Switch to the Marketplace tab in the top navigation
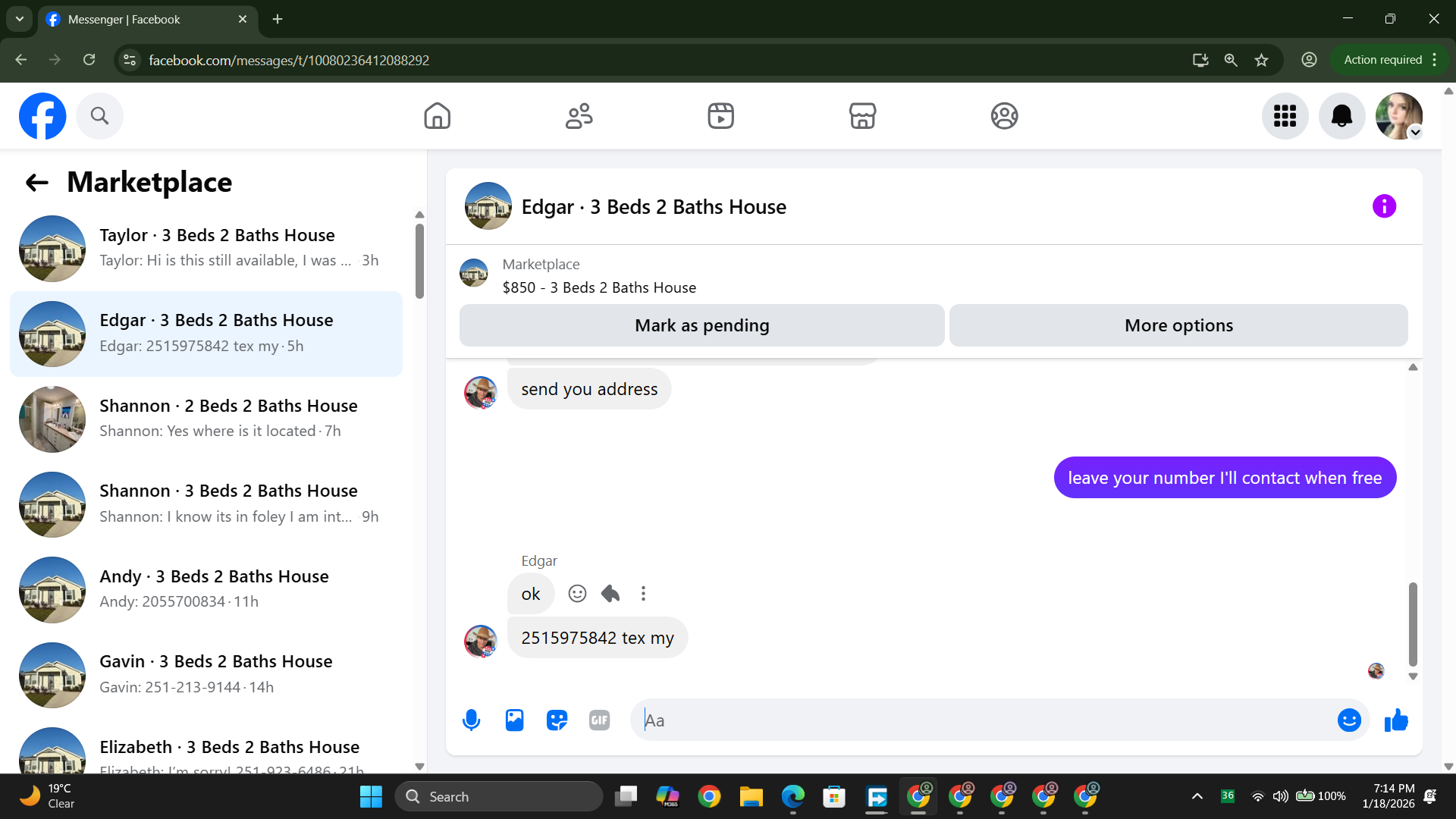The image size is (1456, 819). pos(862,116)
